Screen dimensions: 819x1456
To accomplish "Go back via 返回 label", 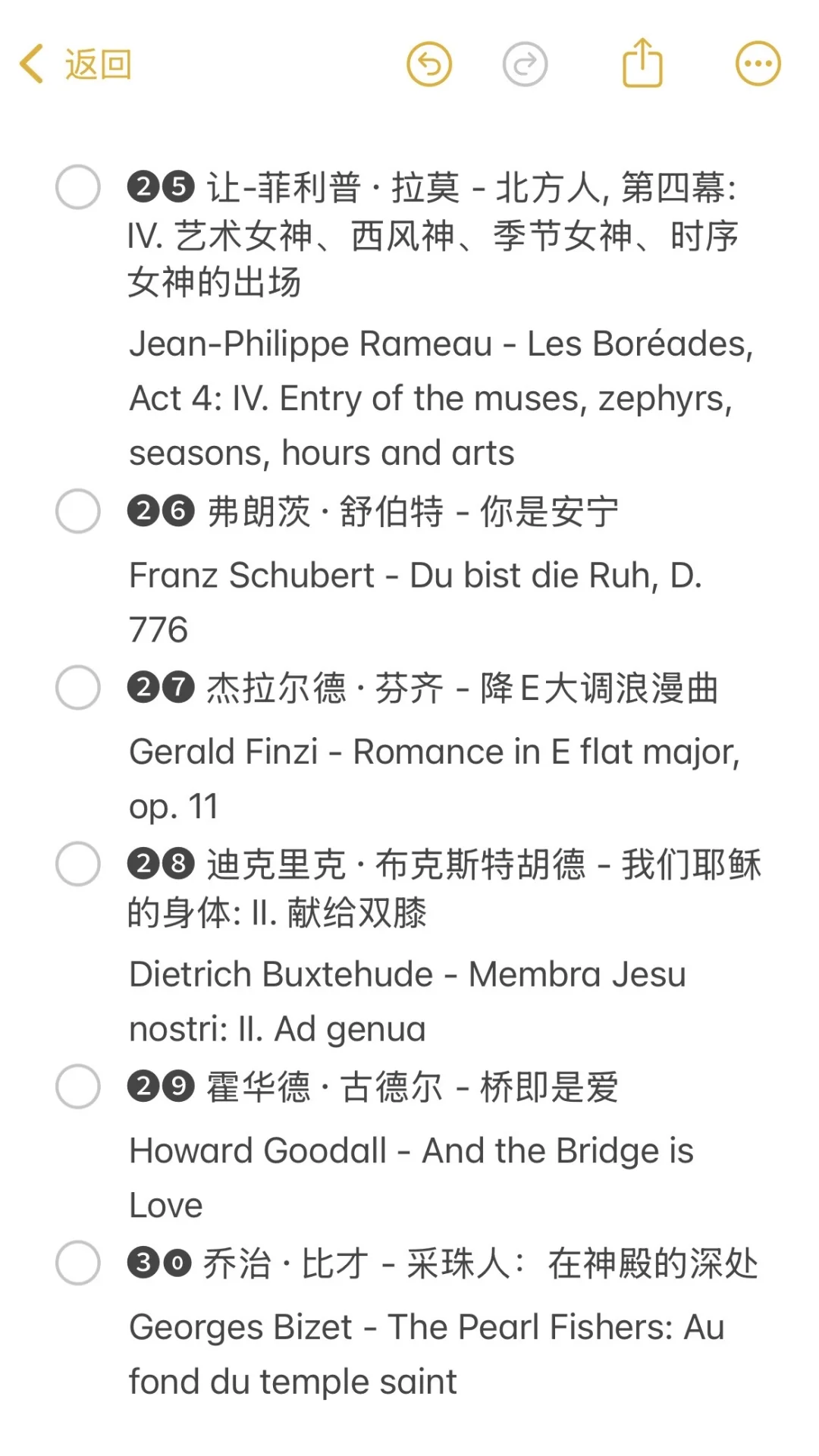I will (98, 64).
